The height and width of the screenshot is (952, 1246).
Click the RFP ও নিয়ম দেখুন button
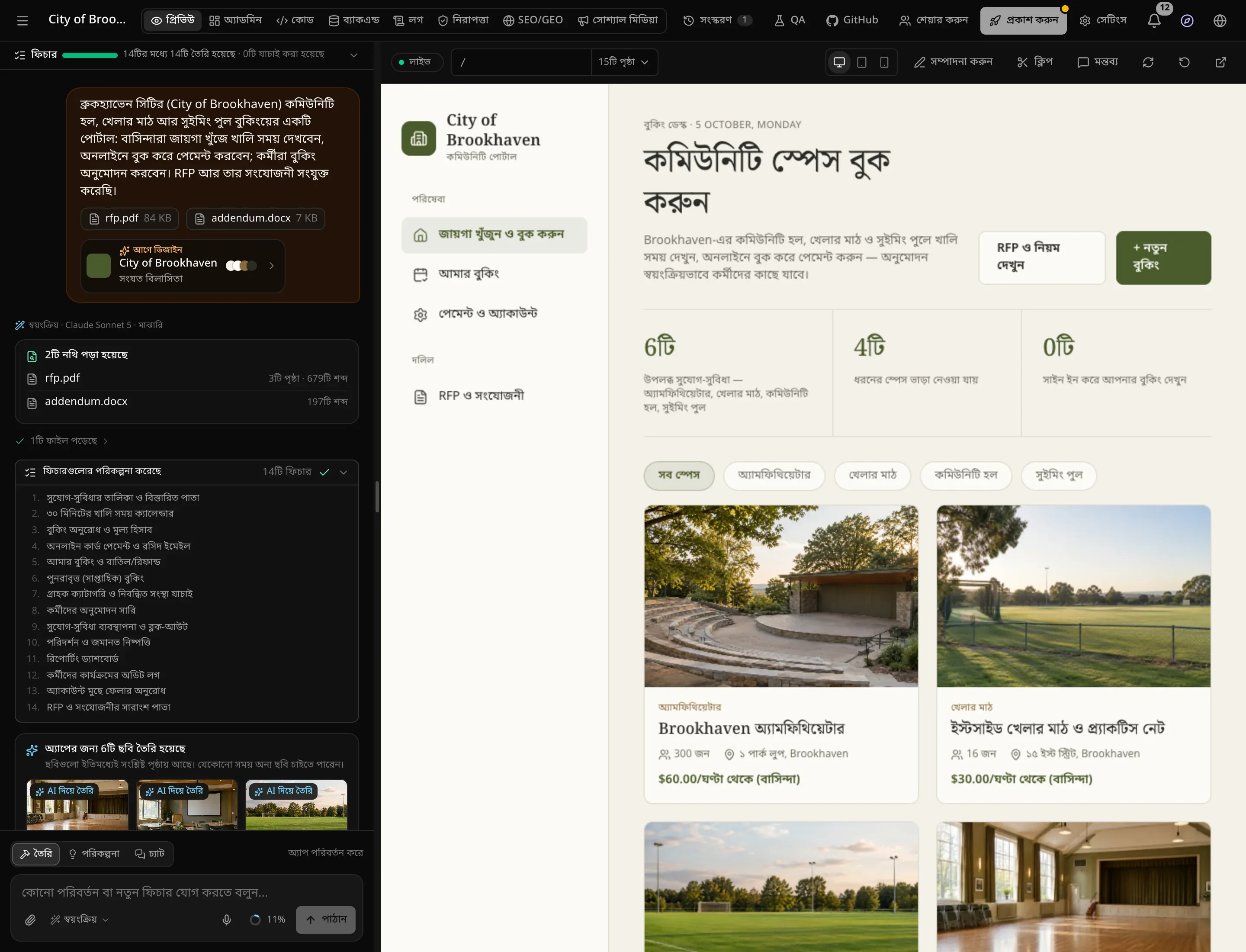tap(1041, 258)
